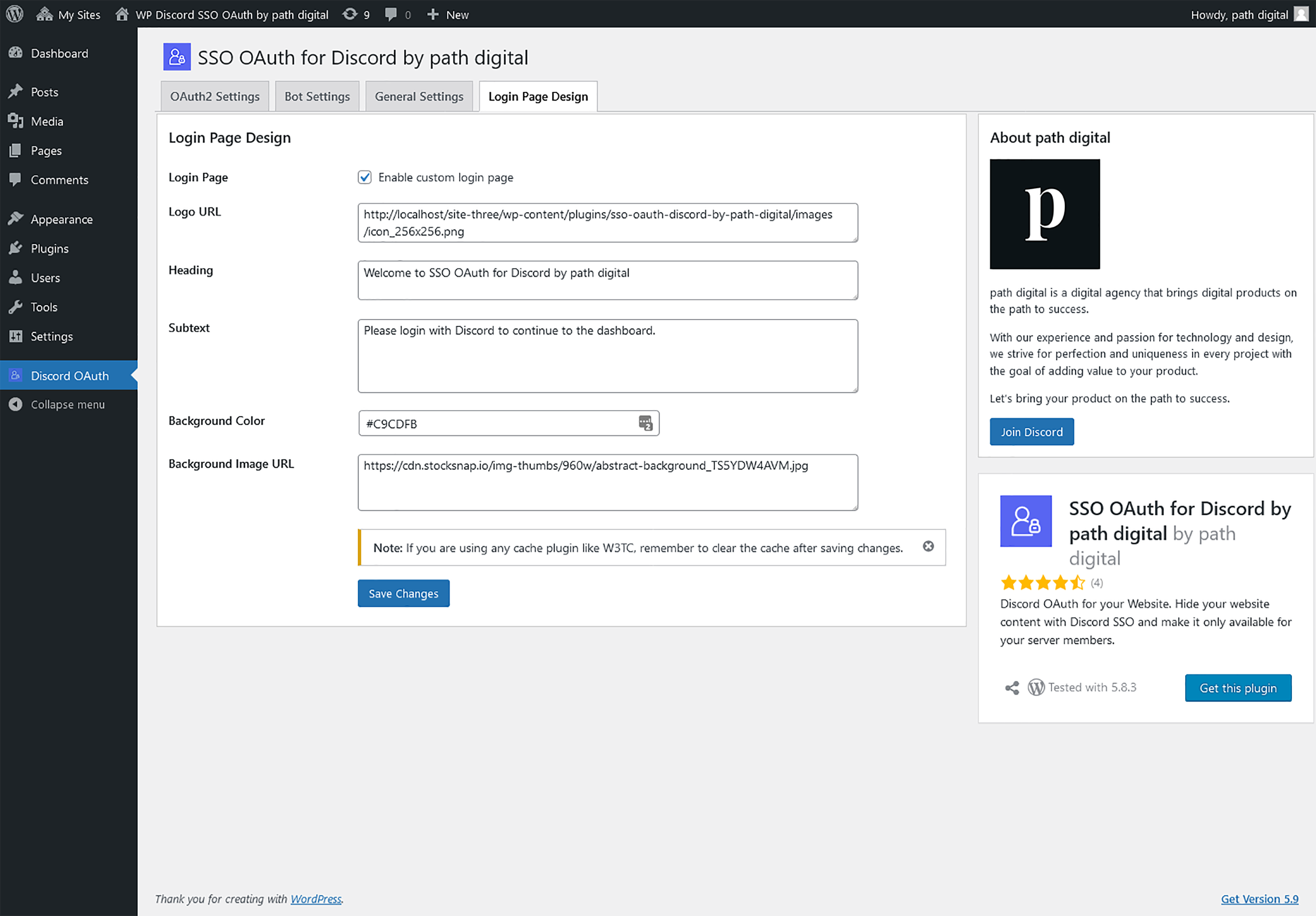This screenshot has width=1316, height=916.
Task: Open Appearance menu
Action: pos(69,219)
